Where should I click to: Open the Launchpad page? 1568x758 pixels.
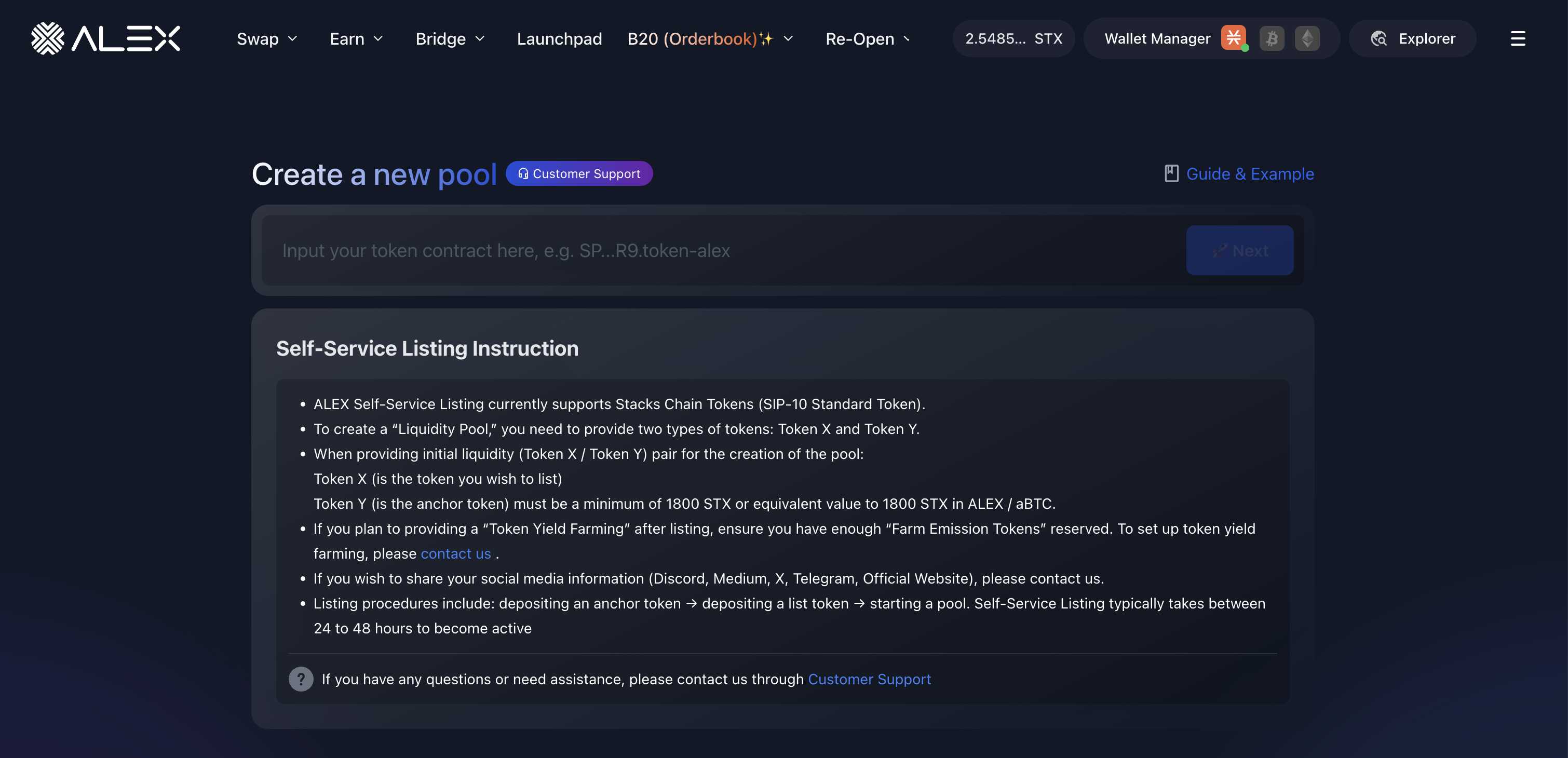tap(559, 38)
